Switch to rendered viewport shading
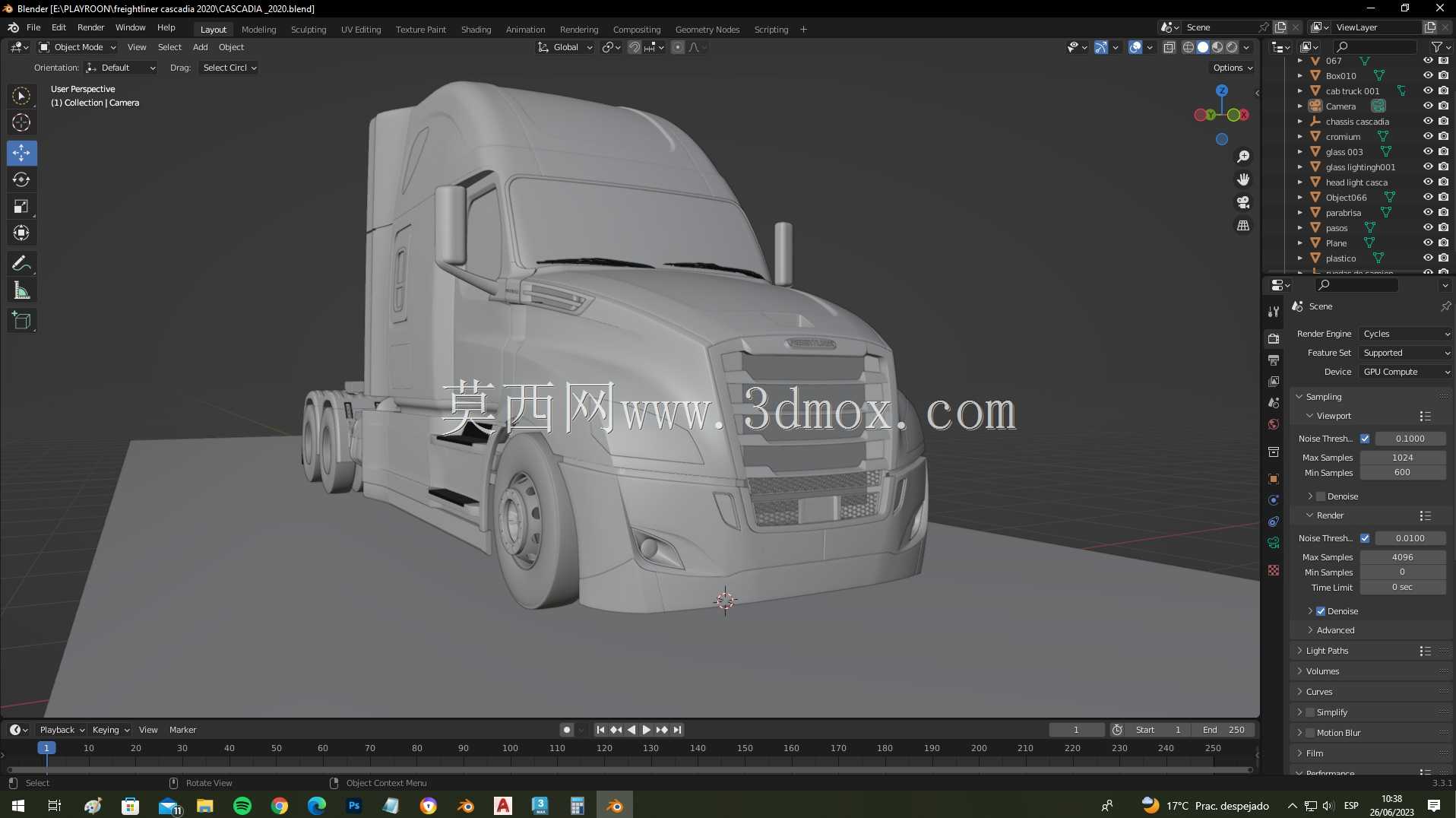 click(1232, 47)
